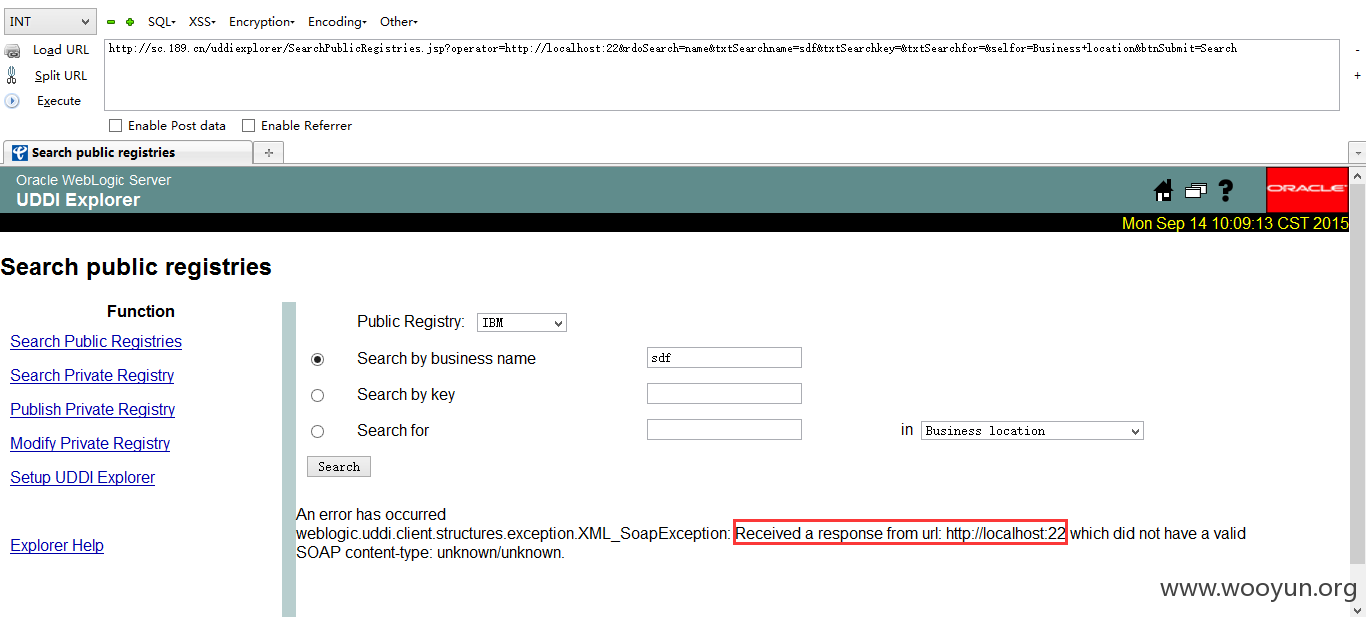Open Publish Private Registry link
This screenshot has width=1366, height=617.
[x=93, y=410]
